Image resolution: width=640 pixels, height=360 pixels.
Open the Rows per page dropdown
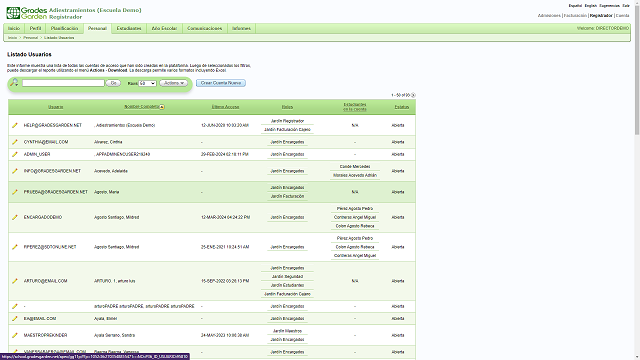[147, 83]
